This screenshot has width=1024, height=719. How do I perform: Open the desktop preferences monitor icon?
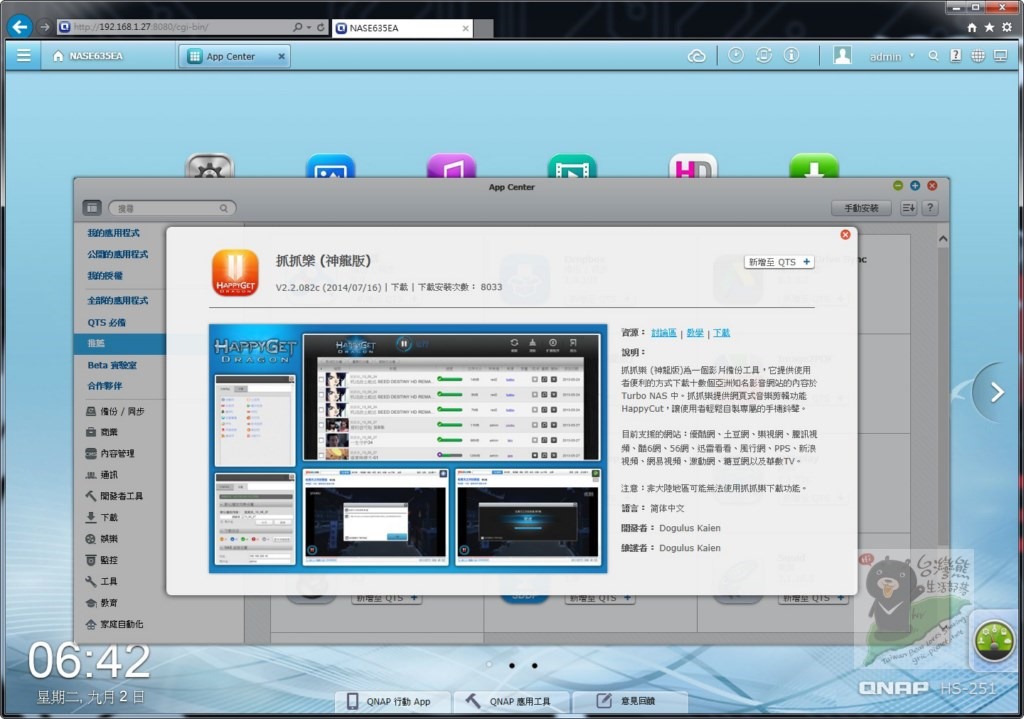pos(1000,56)
